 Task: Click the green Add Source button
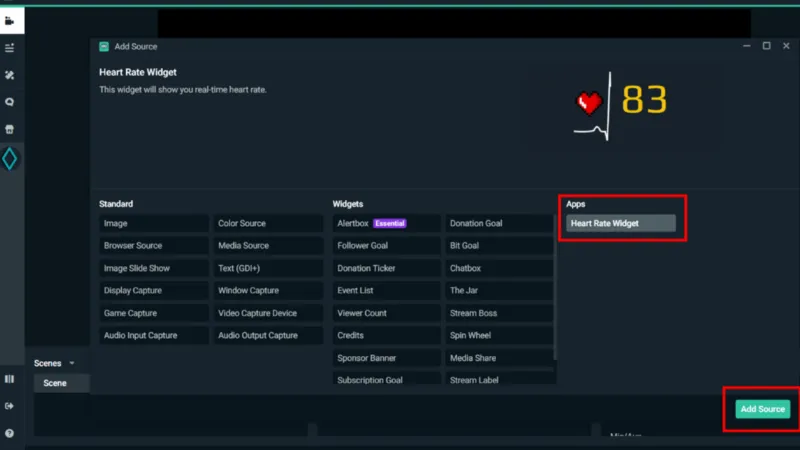tap(763, 409)
